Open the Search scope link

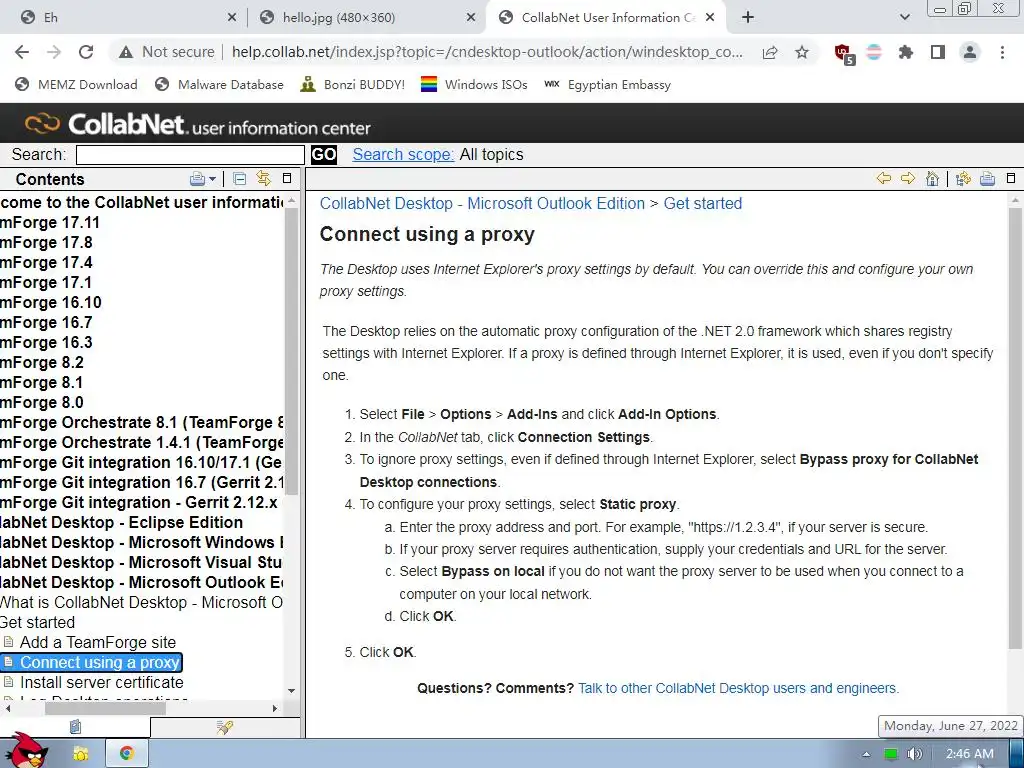pyautogui.click(x=403, y=155)
